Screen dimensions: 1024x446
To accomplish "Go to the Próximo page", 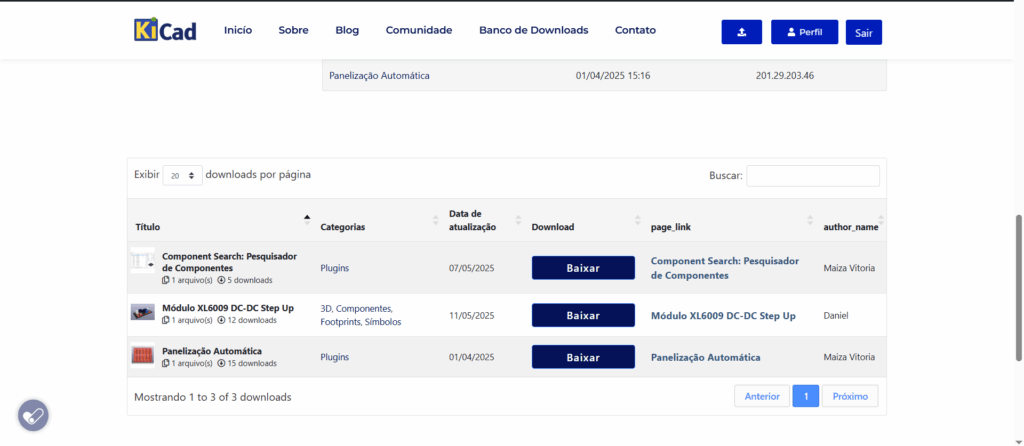I will [850, 396].
